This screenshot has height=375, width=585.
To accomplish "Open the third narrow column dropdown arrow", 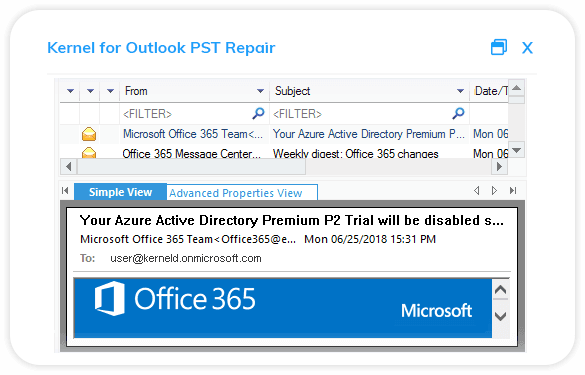I will (x=110, y=91).
